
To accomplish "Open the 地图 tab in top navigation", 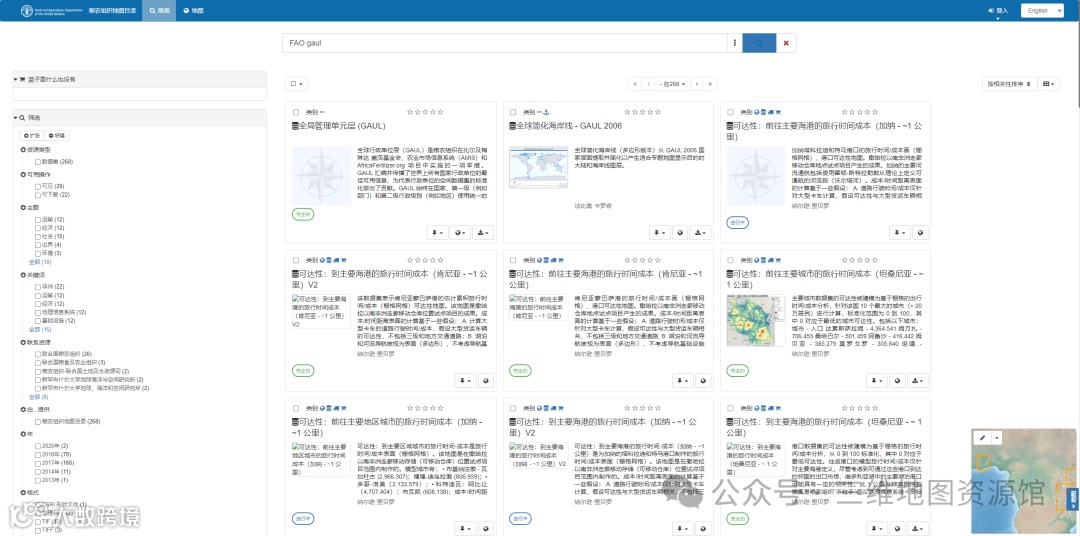I will tap(194, 10).
